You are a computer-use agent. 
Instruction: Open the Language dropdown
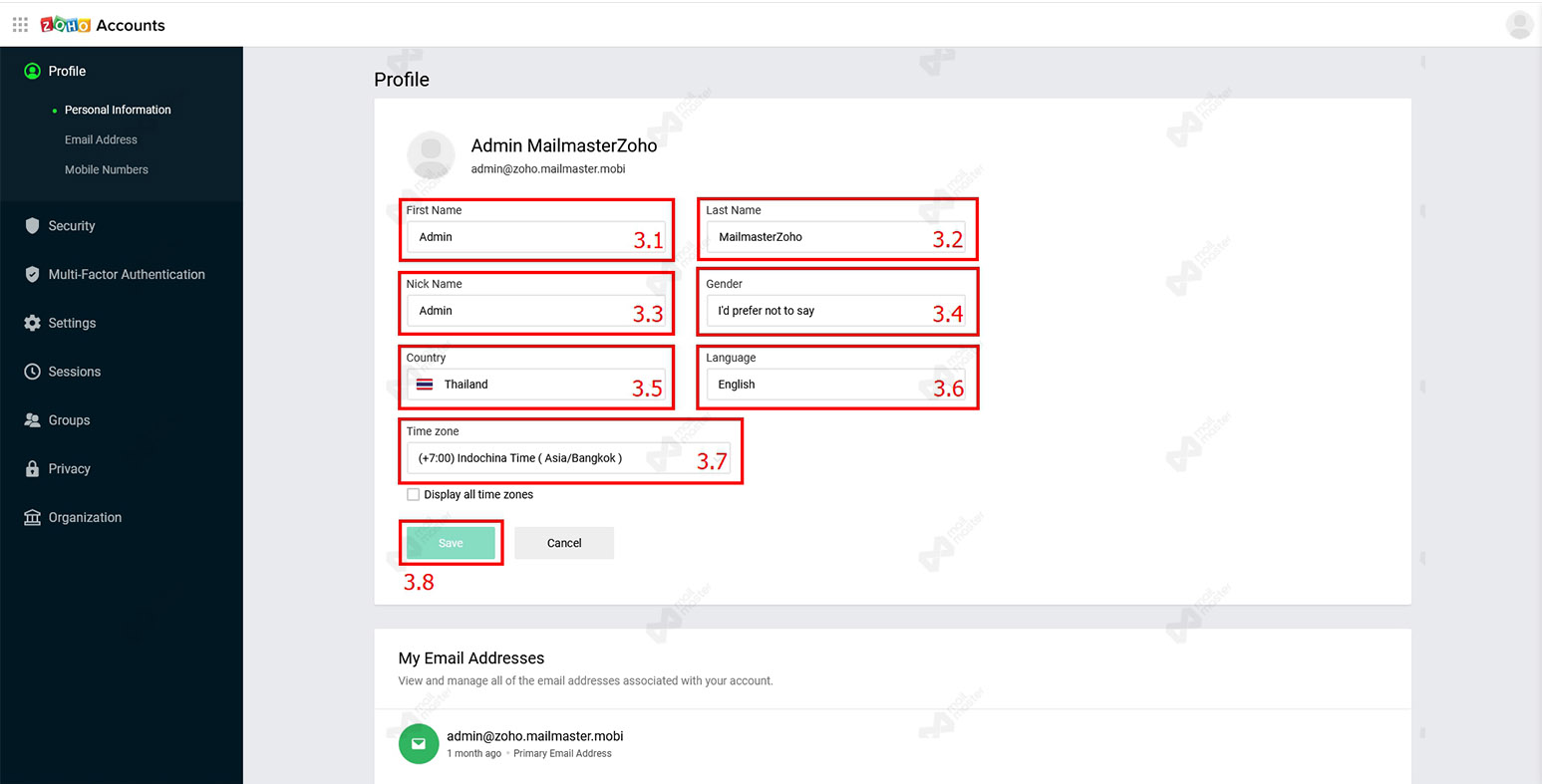click(835, 385)
